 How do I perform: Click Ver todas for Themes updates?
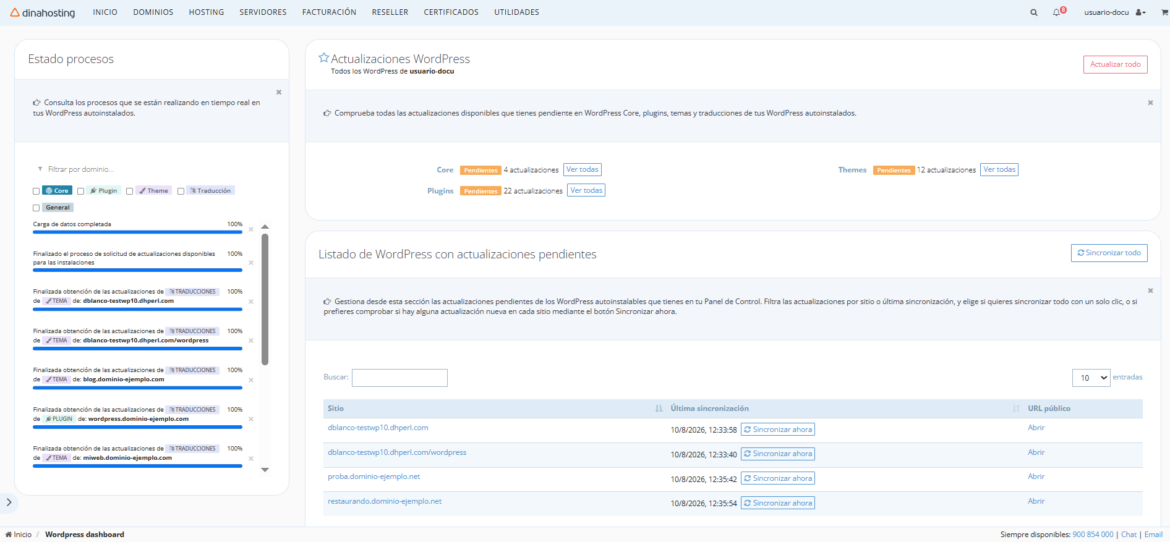999,169
